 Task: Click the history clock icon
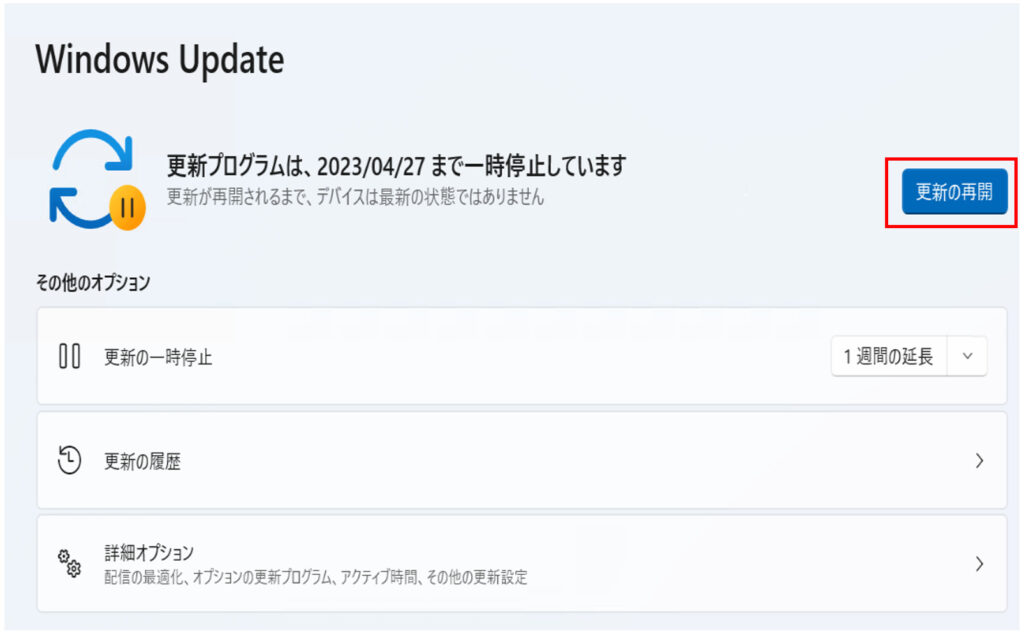(x=69, y=460)
